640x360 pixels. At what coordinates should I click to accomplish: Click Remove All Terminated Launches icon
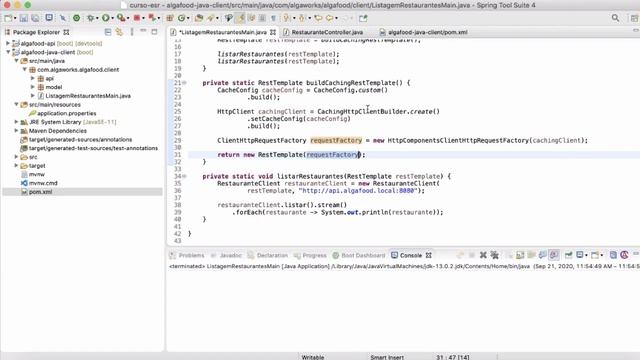pyautogui.click(x=495, y=255)
